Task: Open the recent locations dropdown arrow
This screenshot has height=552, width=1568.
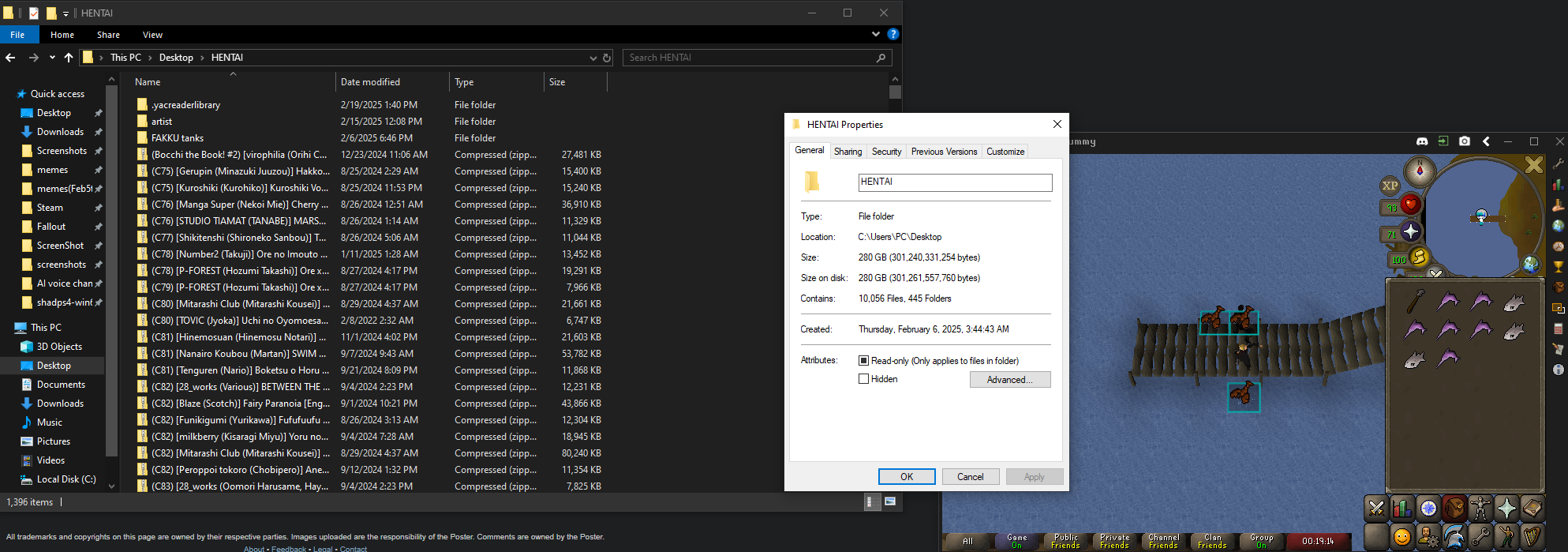Action: pyautogui.click(x=52, y=58)
